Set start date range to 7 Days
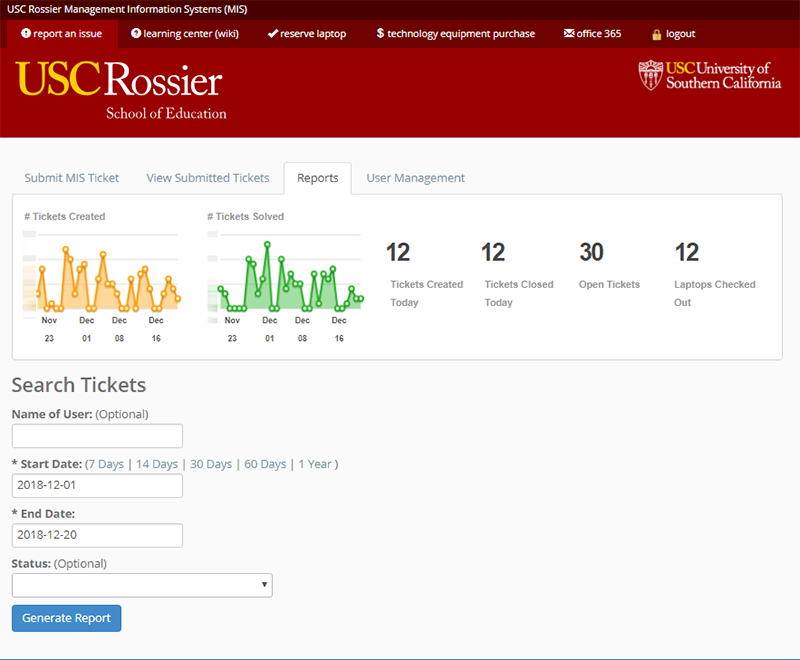The height and width of the screenshot is (660, 800). (107, 464)
